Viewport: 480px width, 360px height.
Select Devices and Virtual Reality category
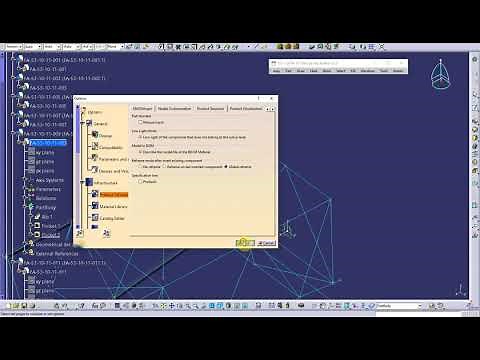(x=113, y=171)
